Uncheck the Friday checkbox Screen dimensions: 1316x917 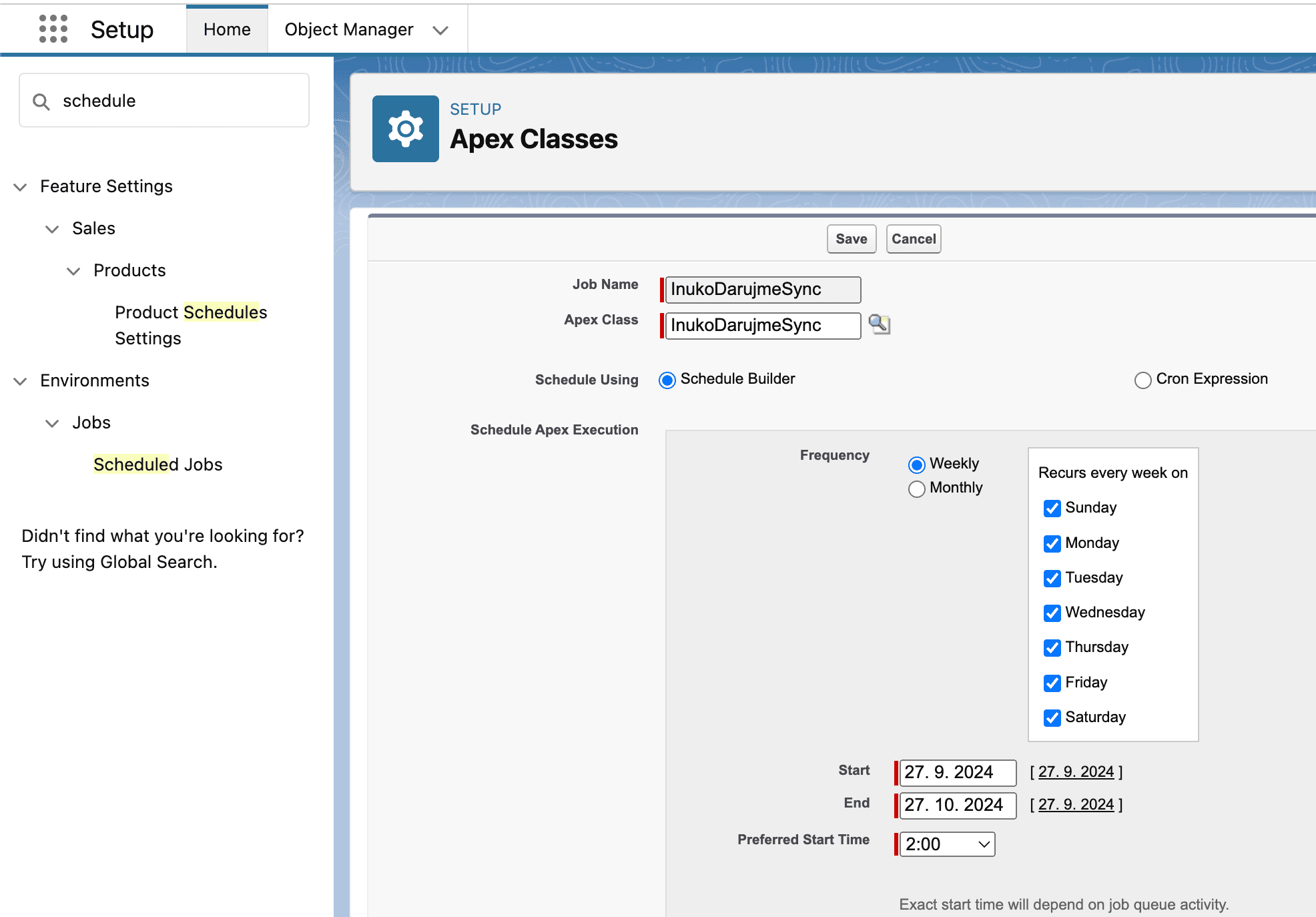[1052, 683]
